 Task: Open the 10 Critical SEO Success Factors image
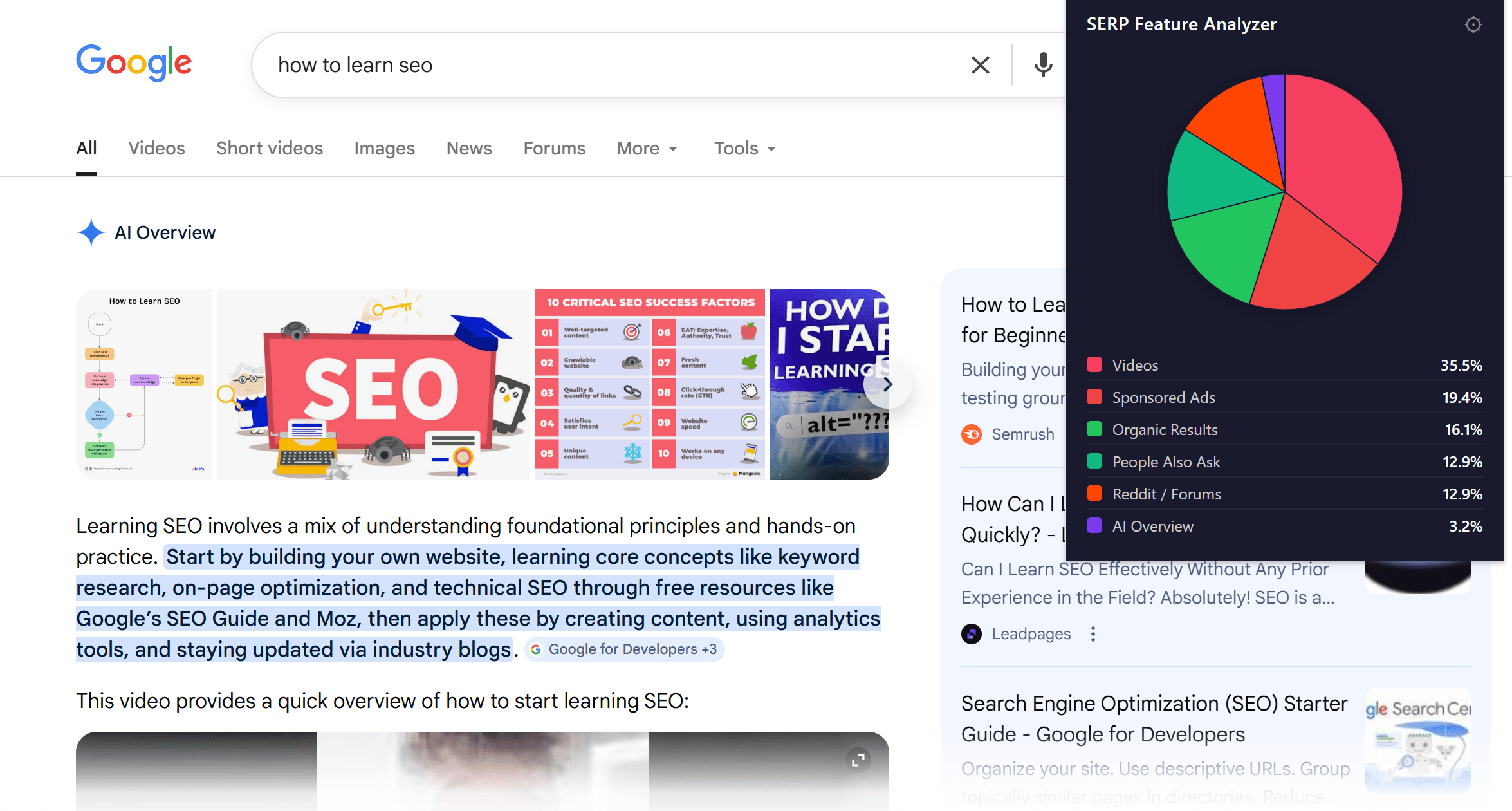650,384
